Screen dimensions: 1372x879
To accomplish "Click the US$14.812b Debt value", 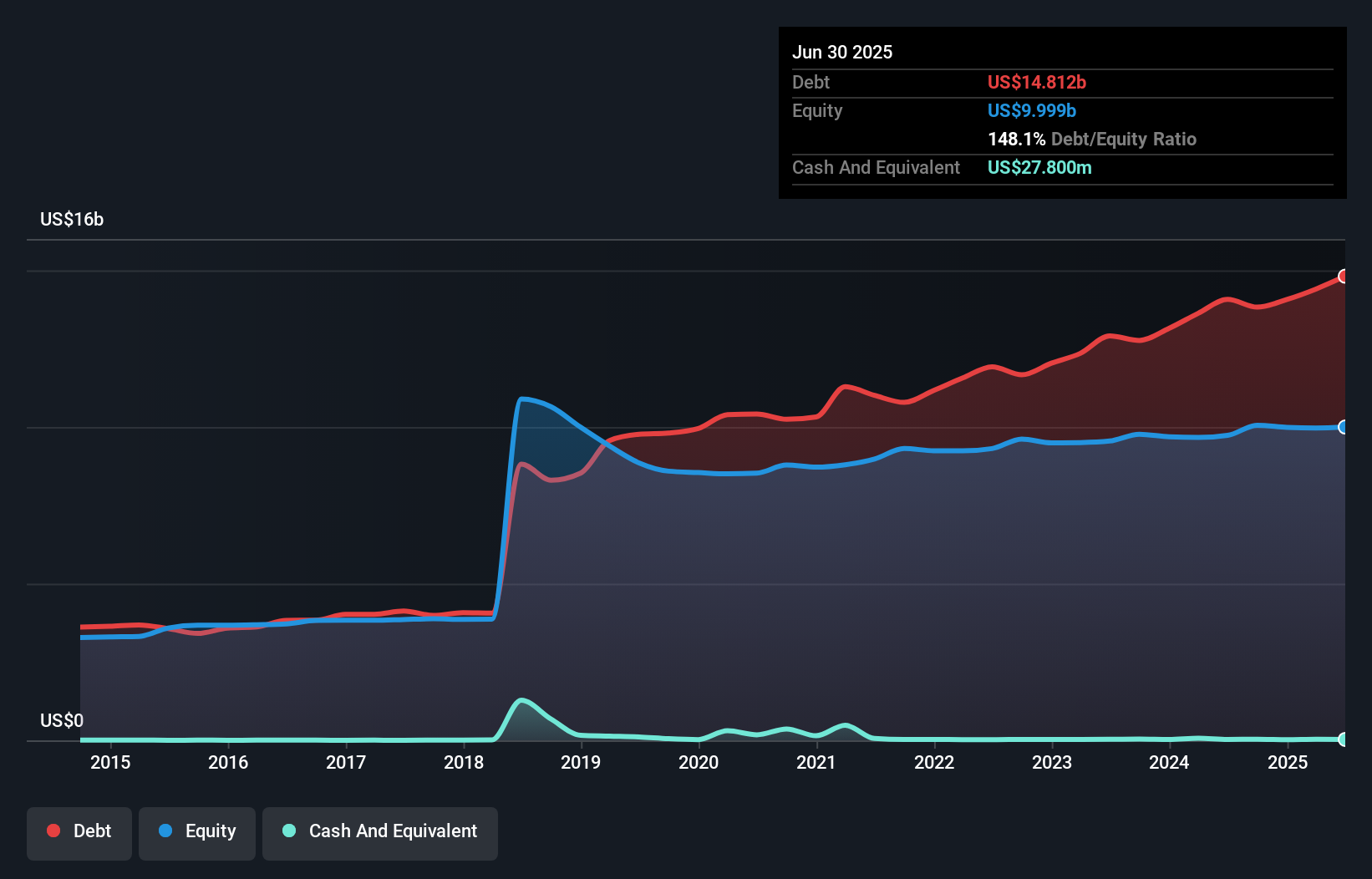I will [1037, 82].
